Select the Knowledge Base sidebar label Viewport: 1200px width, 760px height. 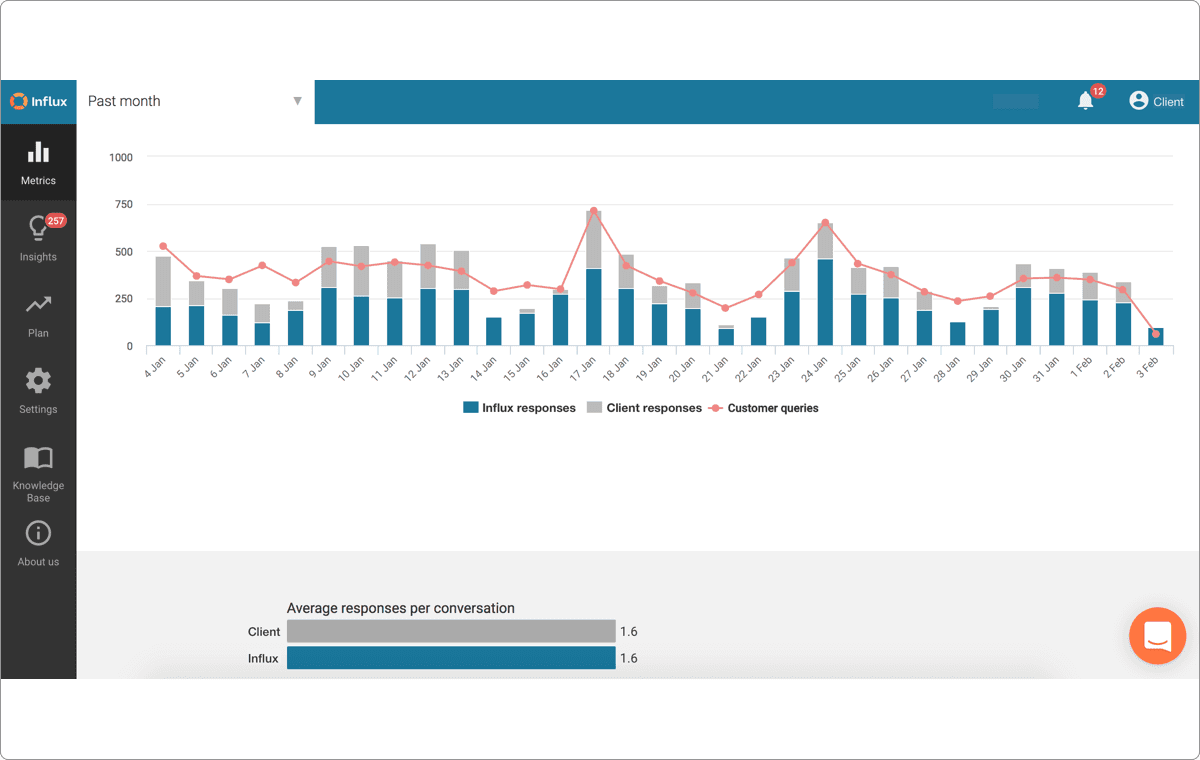[x=38, y=491]
